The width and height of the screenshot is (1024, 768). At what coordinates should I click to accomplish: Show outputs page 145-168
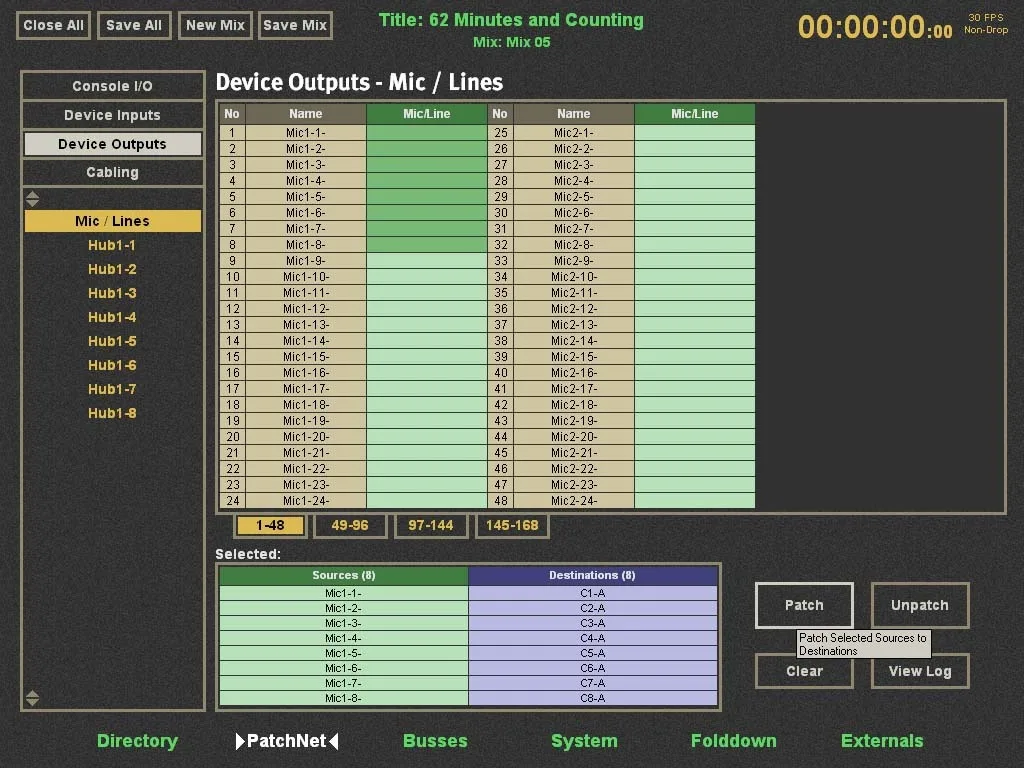tap(512, 525)
